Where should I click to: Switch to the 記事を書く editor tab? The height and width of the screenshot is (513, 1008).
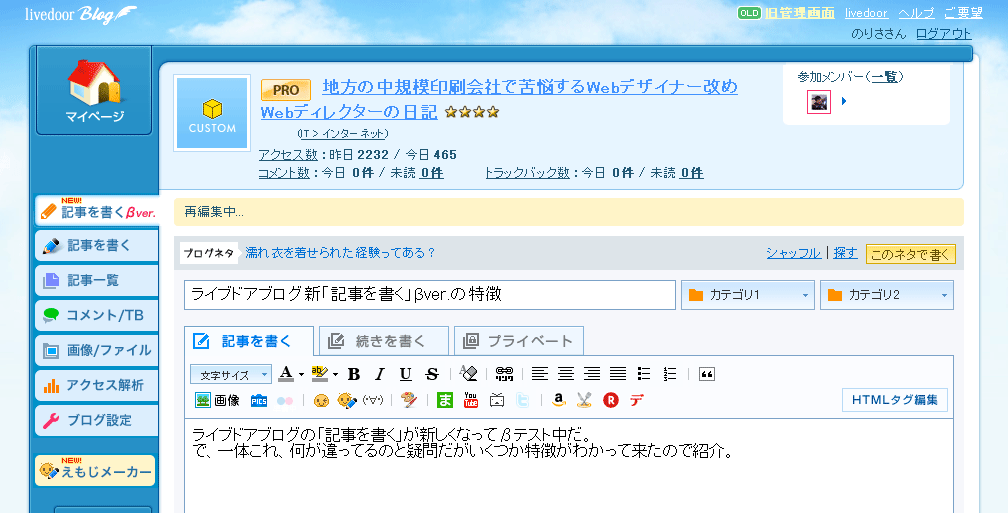[249, 341]
